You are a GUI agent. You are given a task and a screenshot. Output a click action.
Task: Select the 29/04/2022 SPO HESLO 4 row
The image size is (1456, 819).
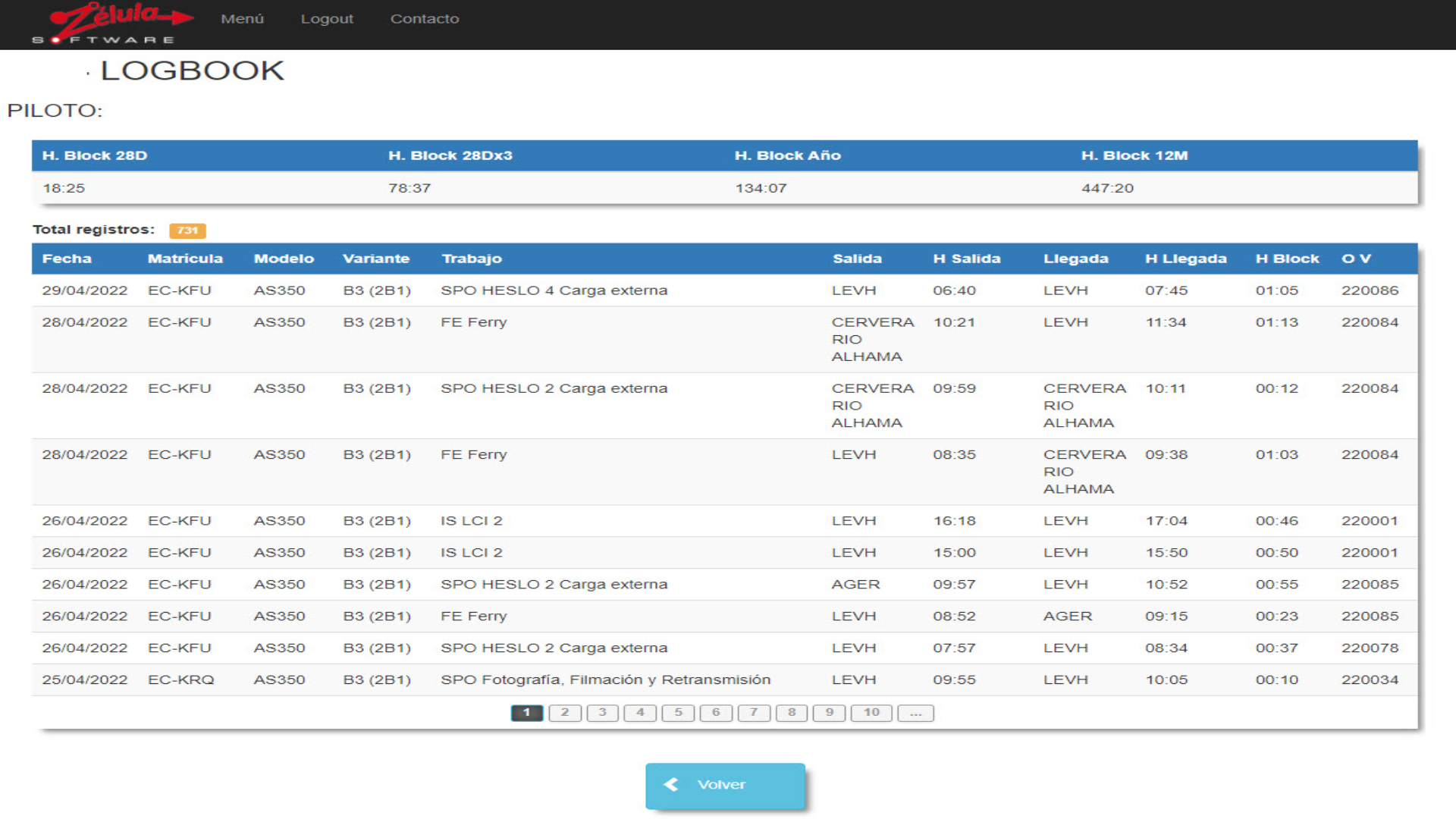point(554,290)
